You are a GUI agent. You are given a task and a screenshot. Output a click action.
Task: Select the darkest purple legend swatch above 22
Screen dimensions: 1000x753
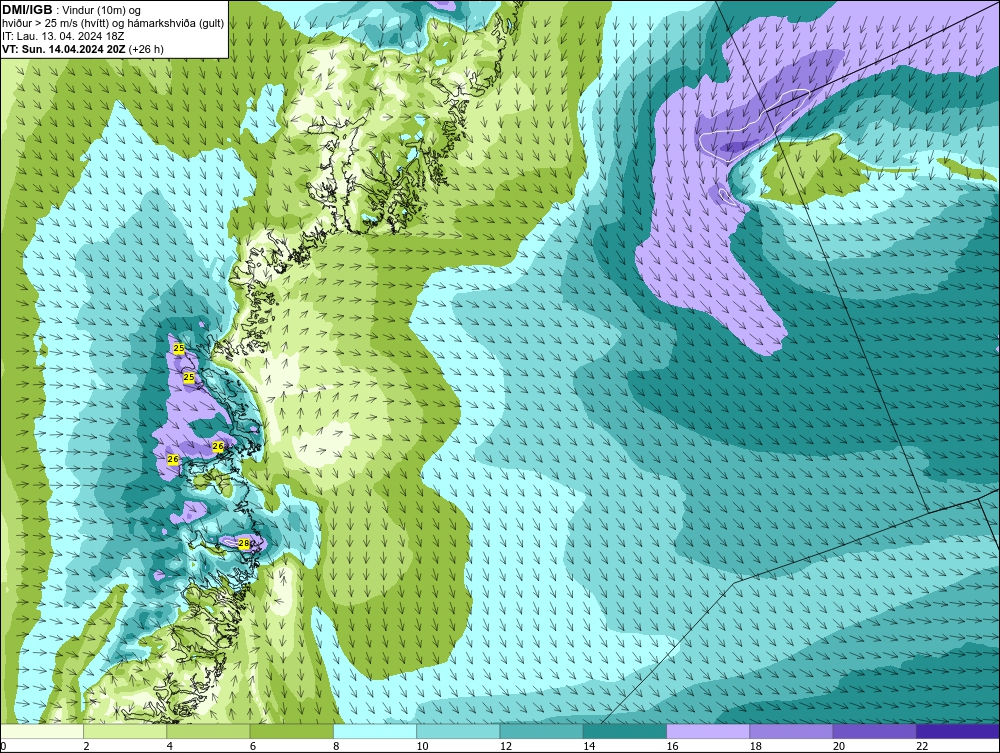[958, 731]
